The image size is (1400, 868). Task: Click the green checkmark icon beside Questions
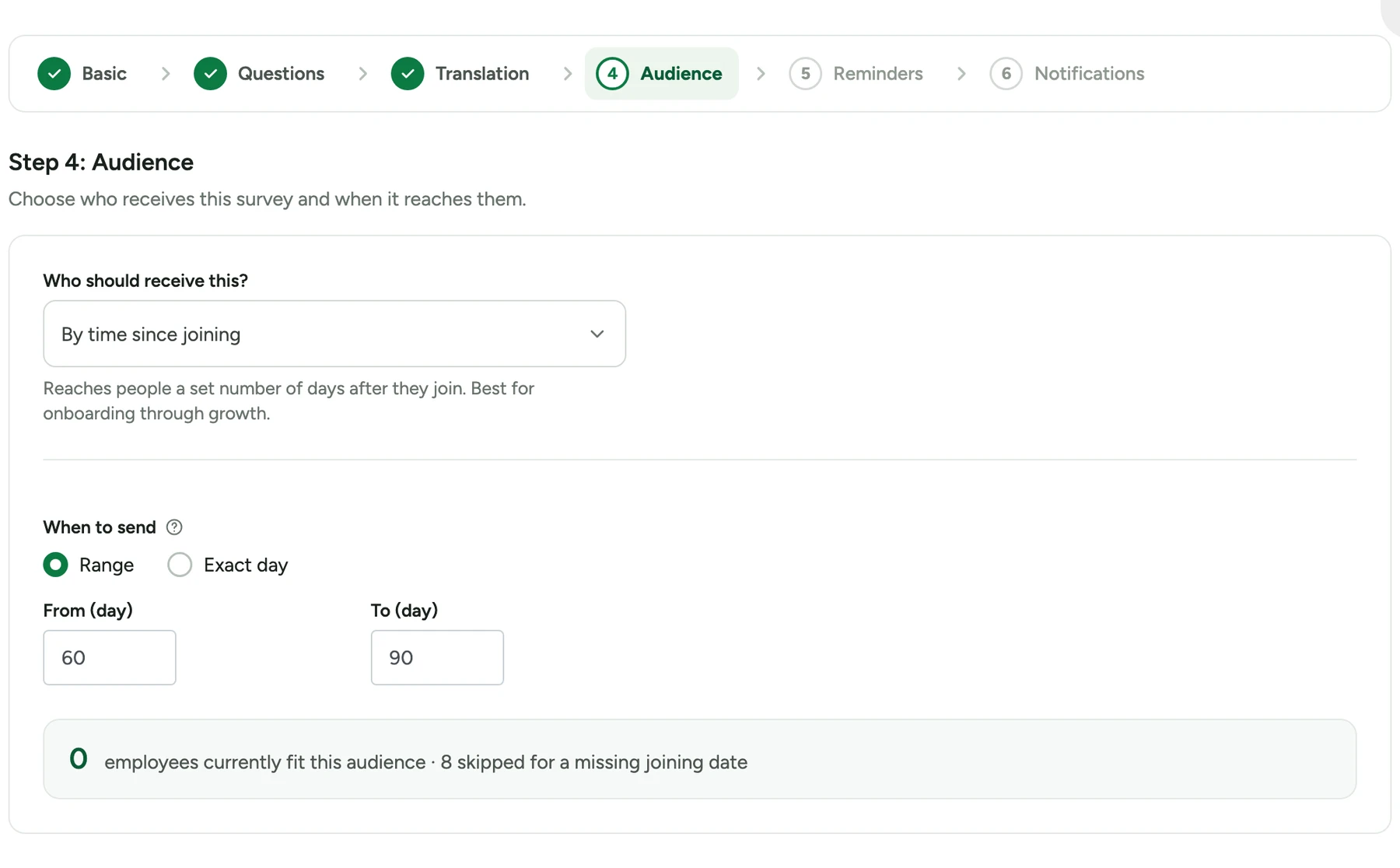pos(210,74)
